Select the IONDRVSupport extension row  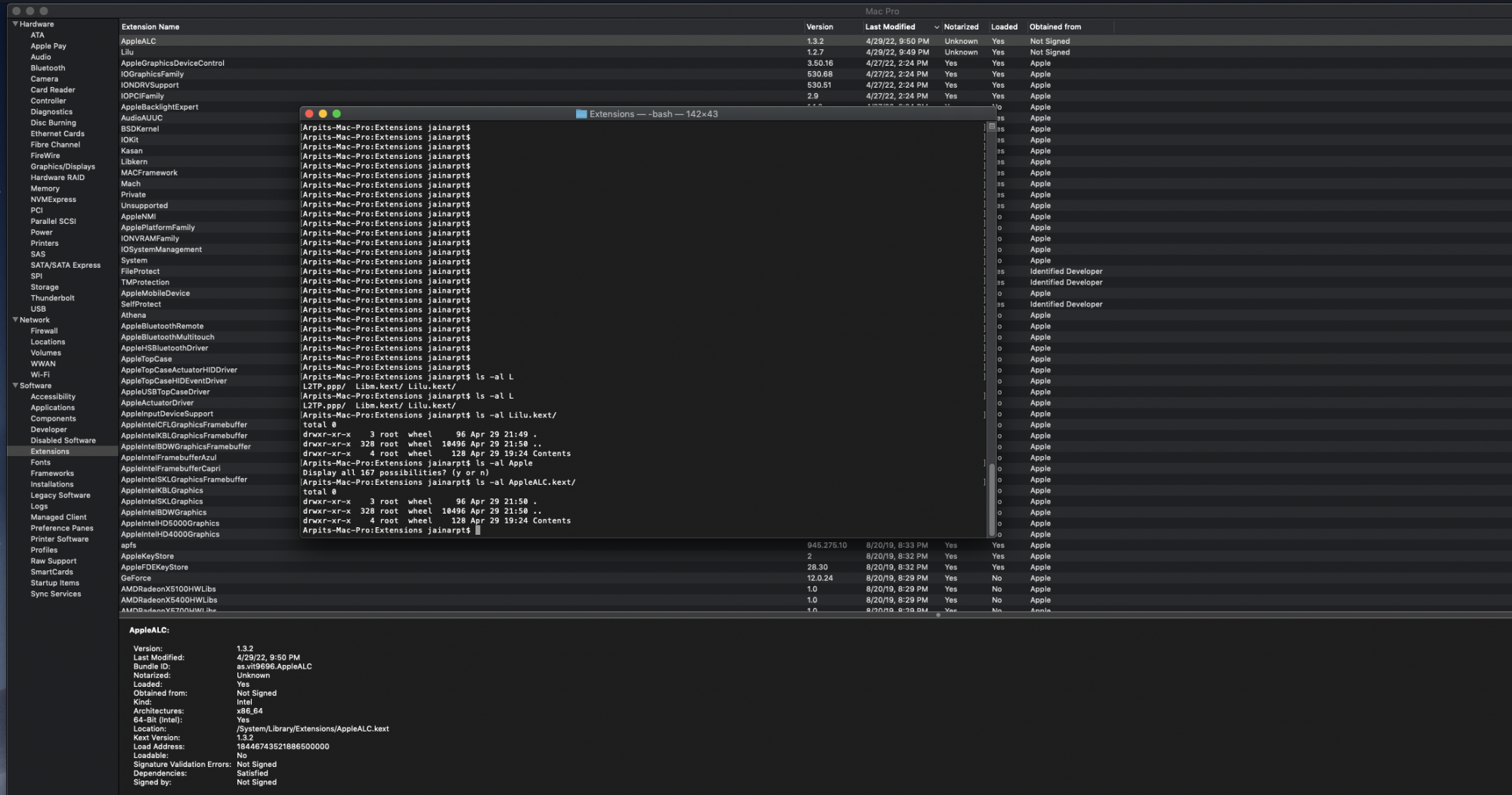pyautogui.click(x=815, y=85)
